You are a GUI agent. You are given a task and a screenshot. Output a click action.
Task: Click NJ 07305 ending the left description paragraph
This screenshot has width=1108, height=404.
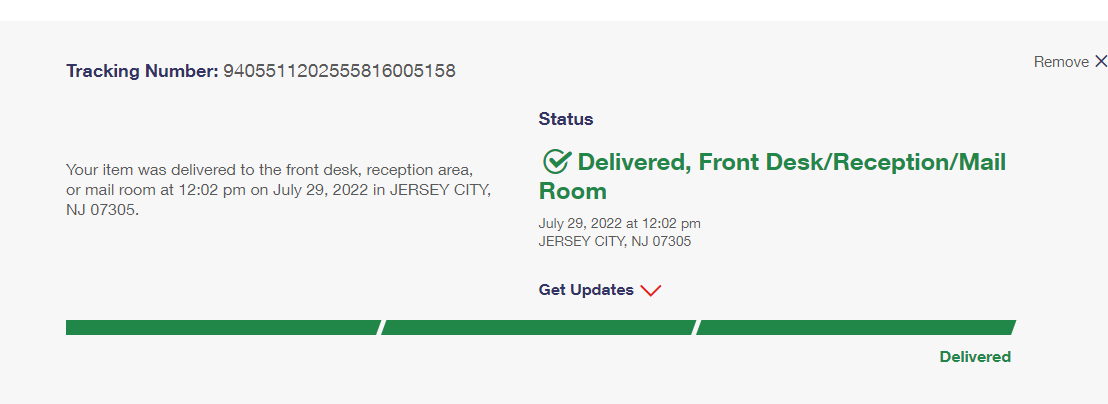pos(102,210)
